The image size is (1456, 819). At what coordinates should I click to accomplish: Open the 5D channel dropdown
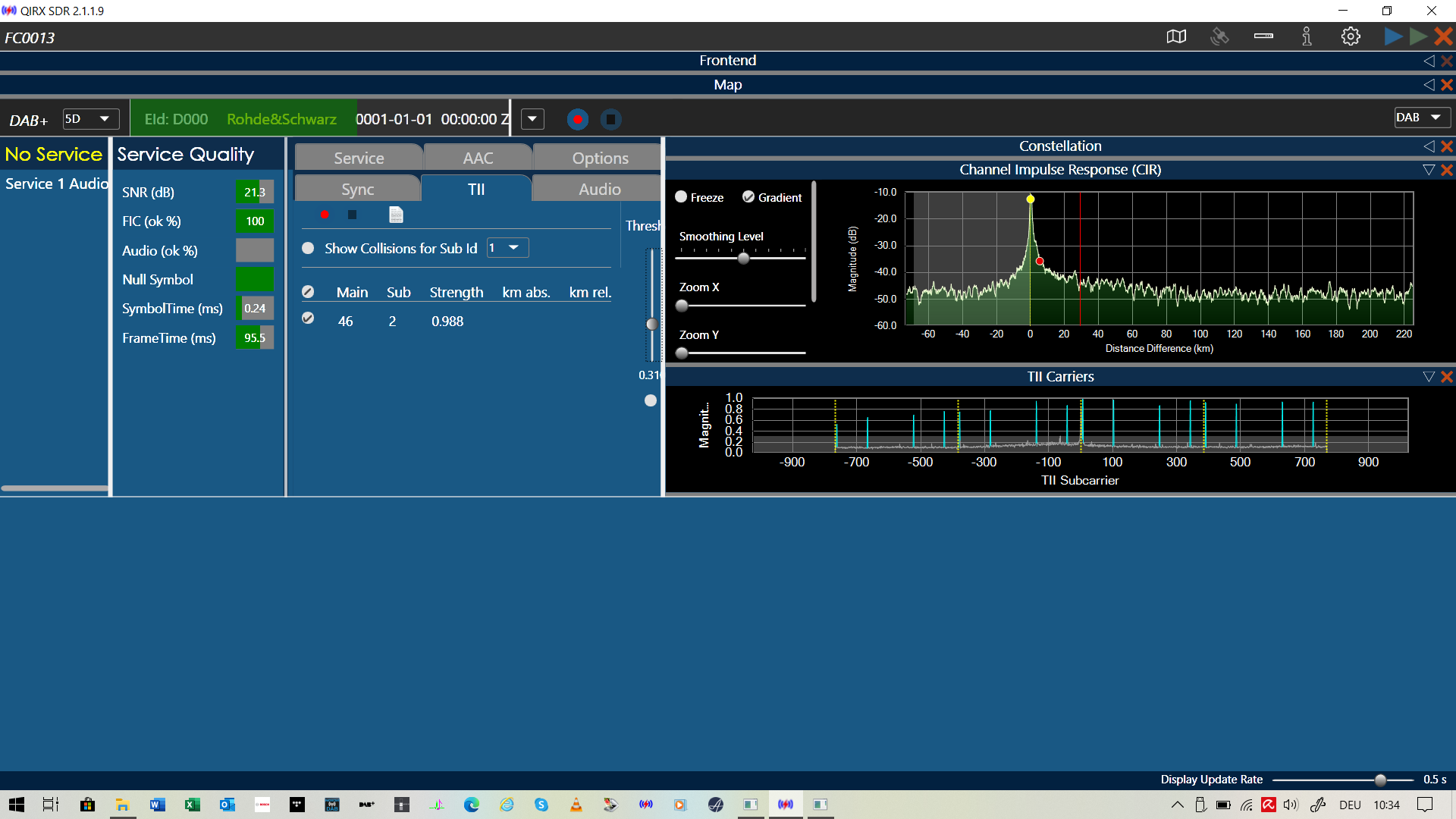(x=89, y=119)
